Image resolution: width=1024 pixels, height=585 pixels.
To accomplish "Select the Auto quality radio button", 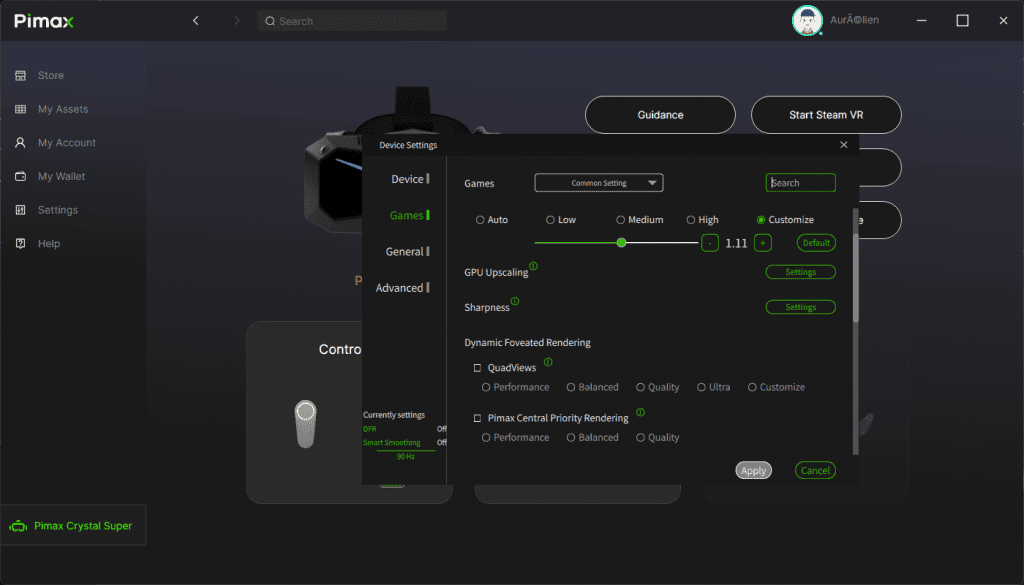I will tap(480, 220).
